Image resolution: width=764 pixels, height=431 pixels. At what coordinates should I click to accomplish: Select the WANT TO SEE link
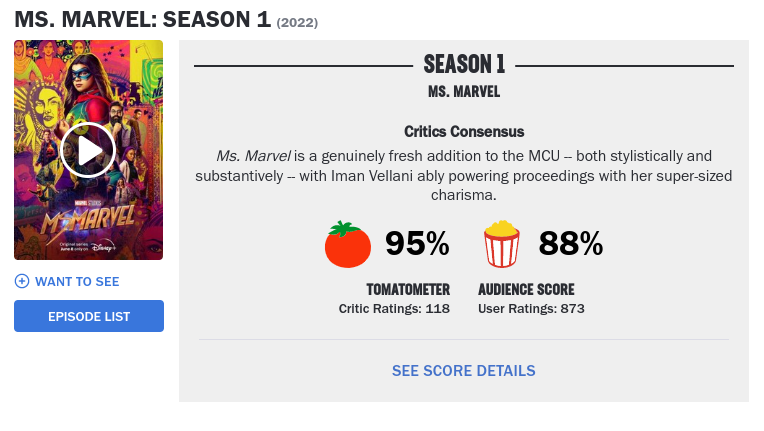[x=77, y=281]
